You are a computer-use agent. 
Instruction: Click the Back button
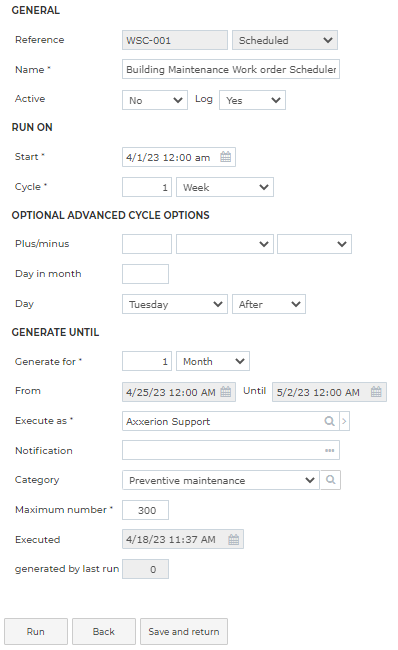click(104, 631)
